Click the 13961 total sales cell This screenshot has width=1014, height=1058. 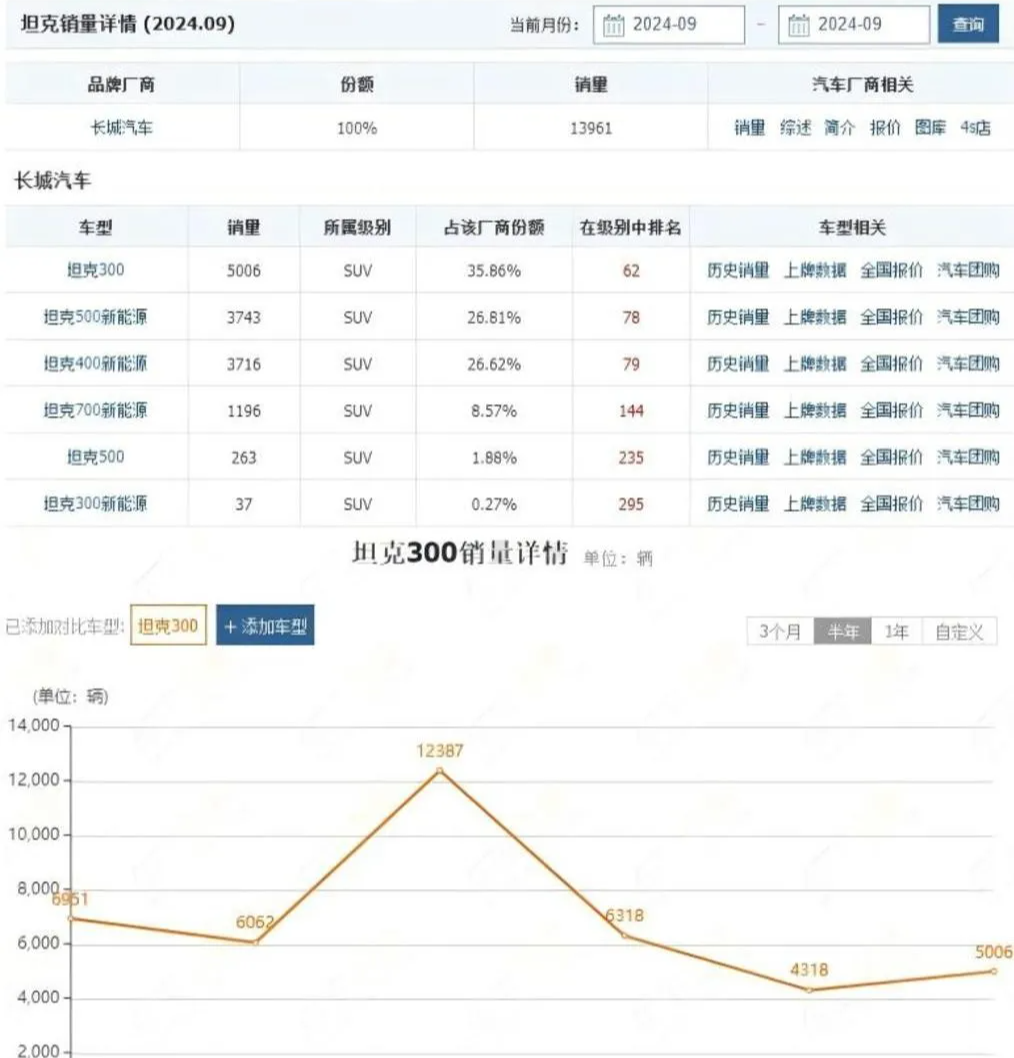click(591, 128)
